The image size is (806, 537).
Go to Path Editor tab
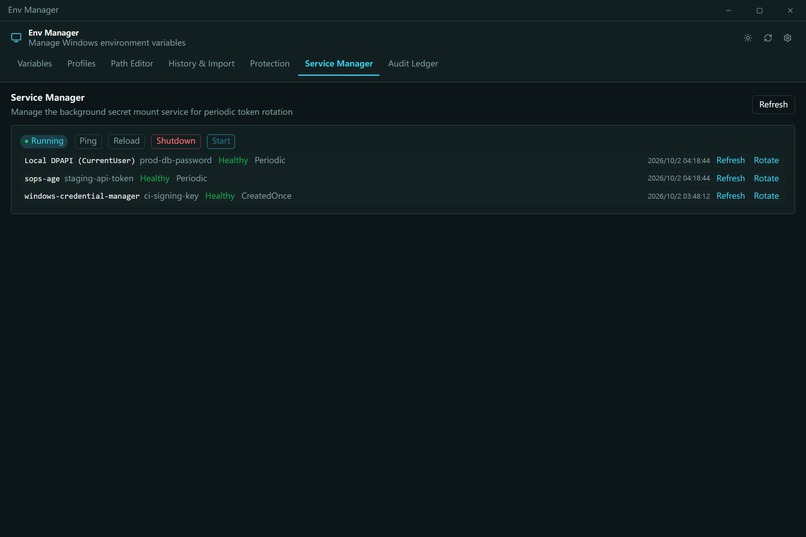click(132, 64)
